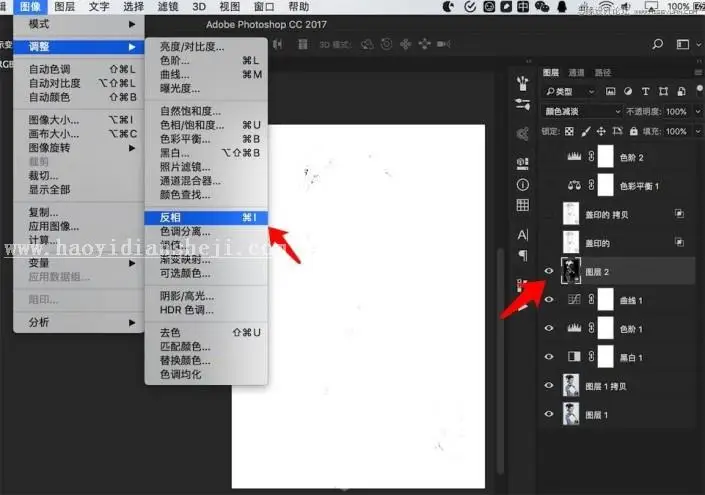Choose 曲线... from the adjustments submenu

coord(206,74)
